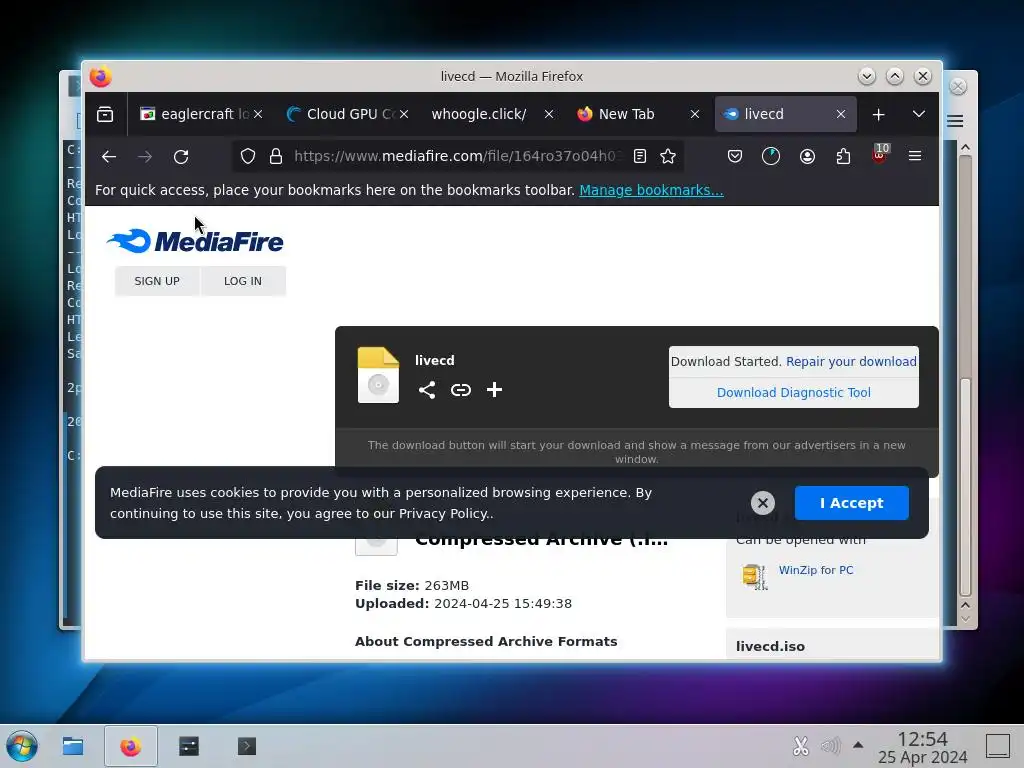Expand the list all tabs chevron

[x=919, y=114]
